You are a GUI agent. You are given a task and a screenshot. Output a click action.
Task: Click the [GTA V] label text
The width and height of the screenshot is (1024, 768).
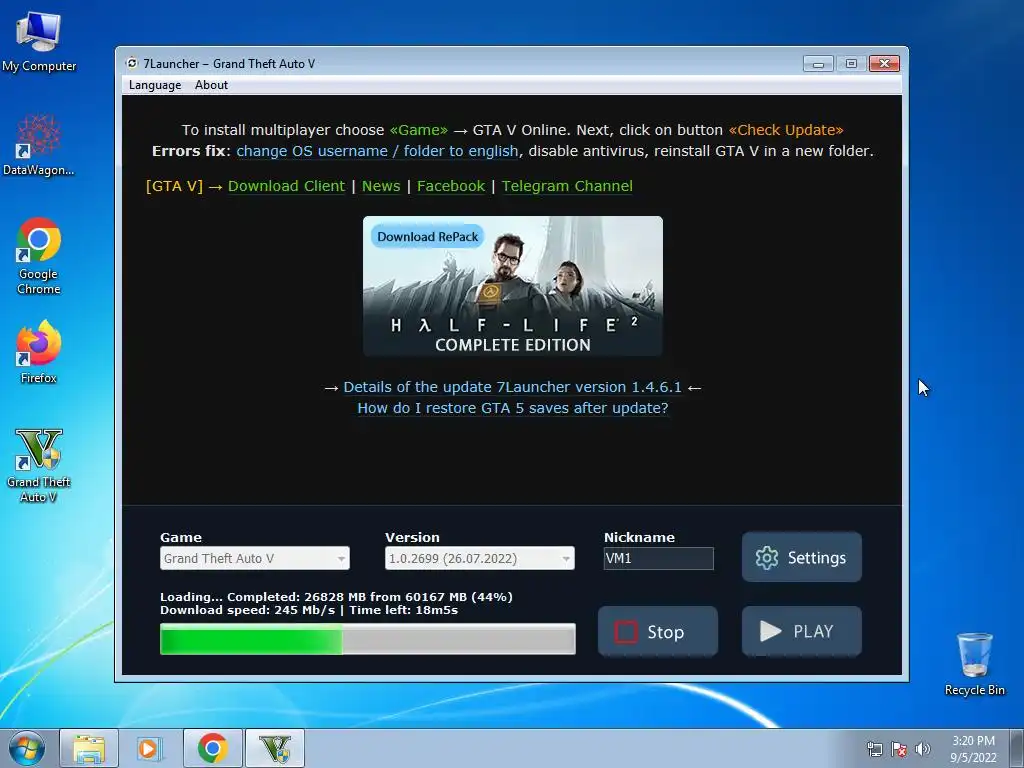pyautogui.click(x=174, y=186)
